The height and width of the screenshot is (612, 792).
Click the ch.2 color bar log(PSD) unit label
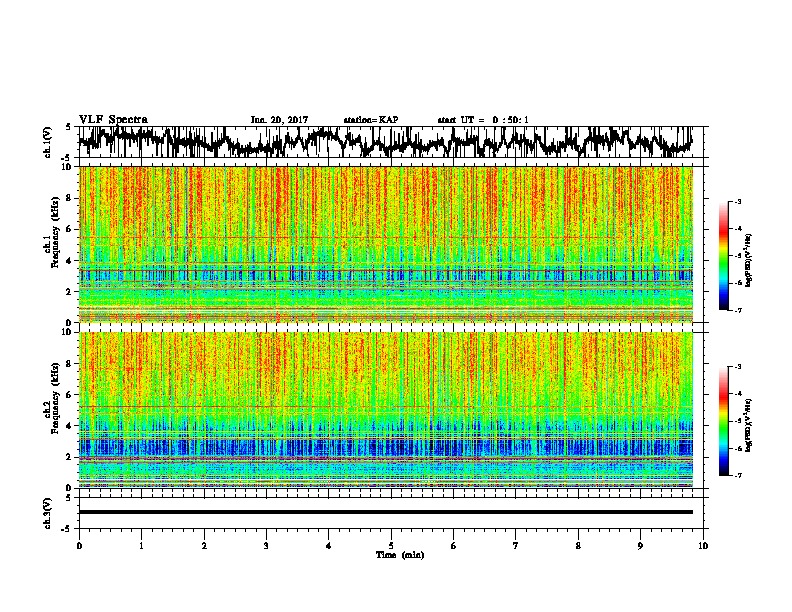click(x=748, y=426)
